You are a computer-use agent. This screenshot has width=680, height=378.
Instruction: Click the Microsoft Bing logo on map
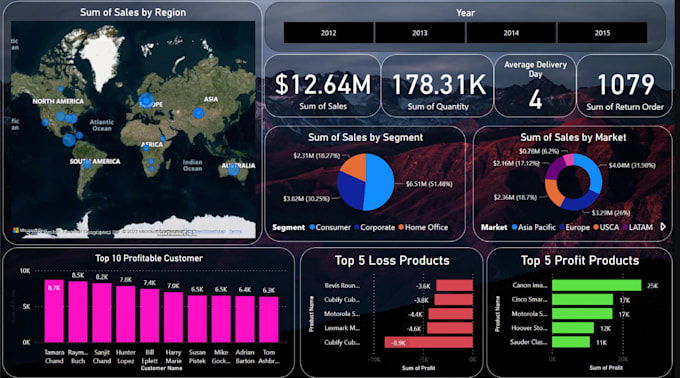tap(29, 231)
